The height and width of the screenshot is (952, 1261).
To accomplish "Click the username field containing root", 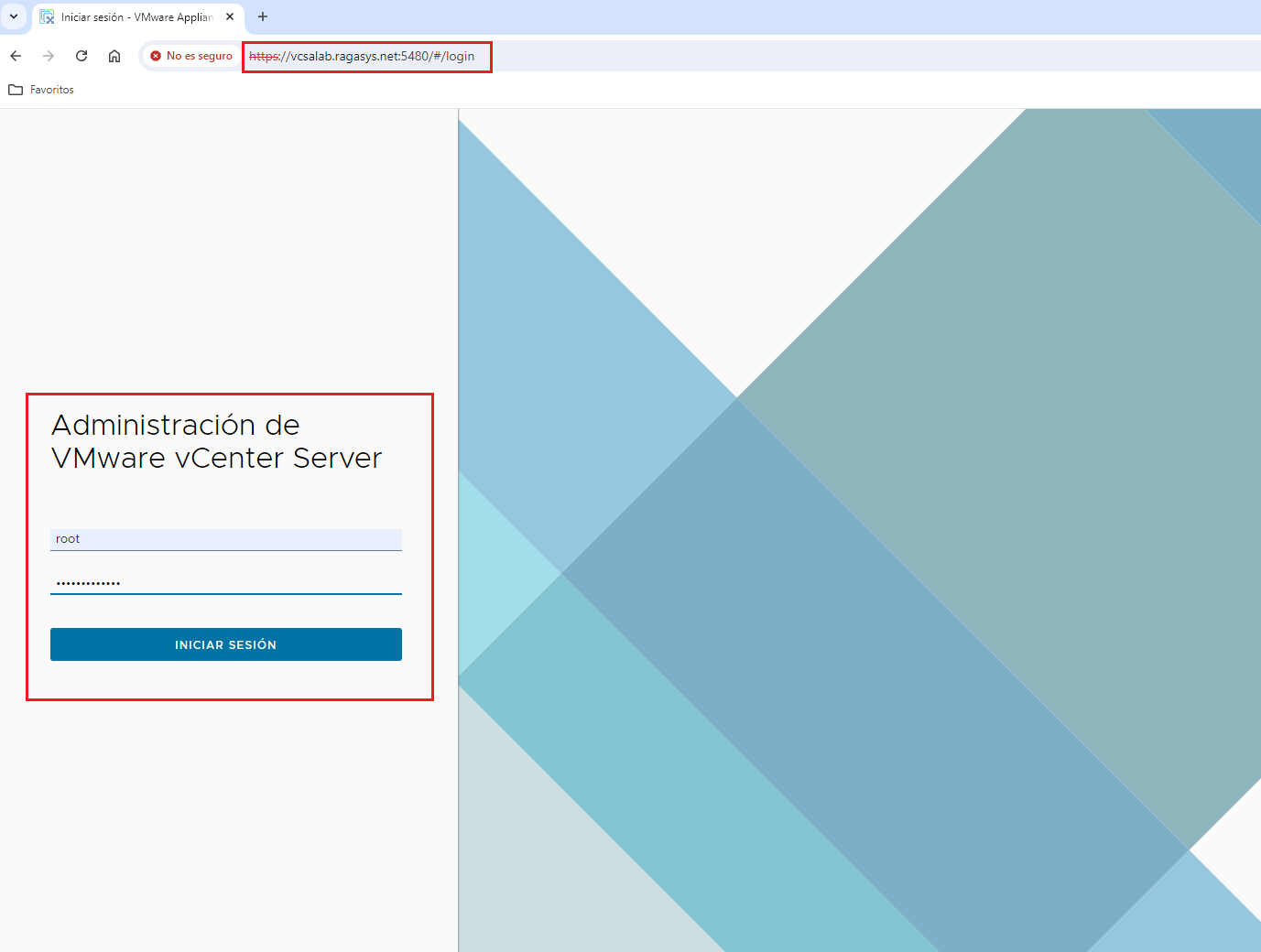I will [226, 539].
